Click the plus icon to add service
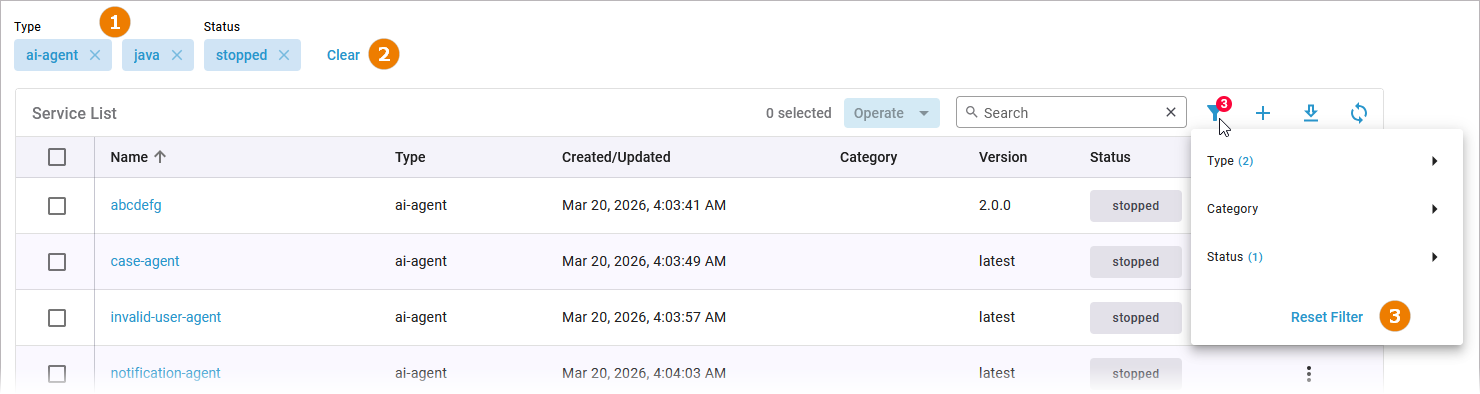The height and width of the screenshot is (394, 1480). tap(1263, 113)
